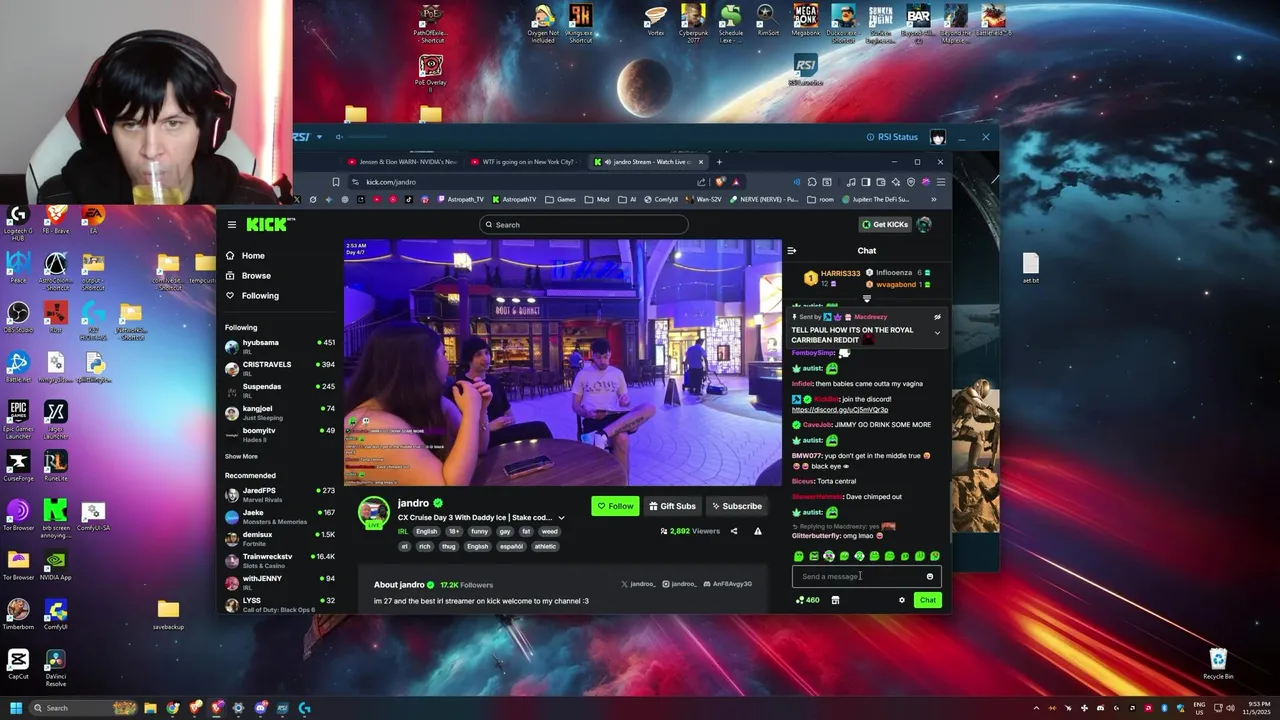Open jandroo_ Instagram profile link

(x=679, y=584)
